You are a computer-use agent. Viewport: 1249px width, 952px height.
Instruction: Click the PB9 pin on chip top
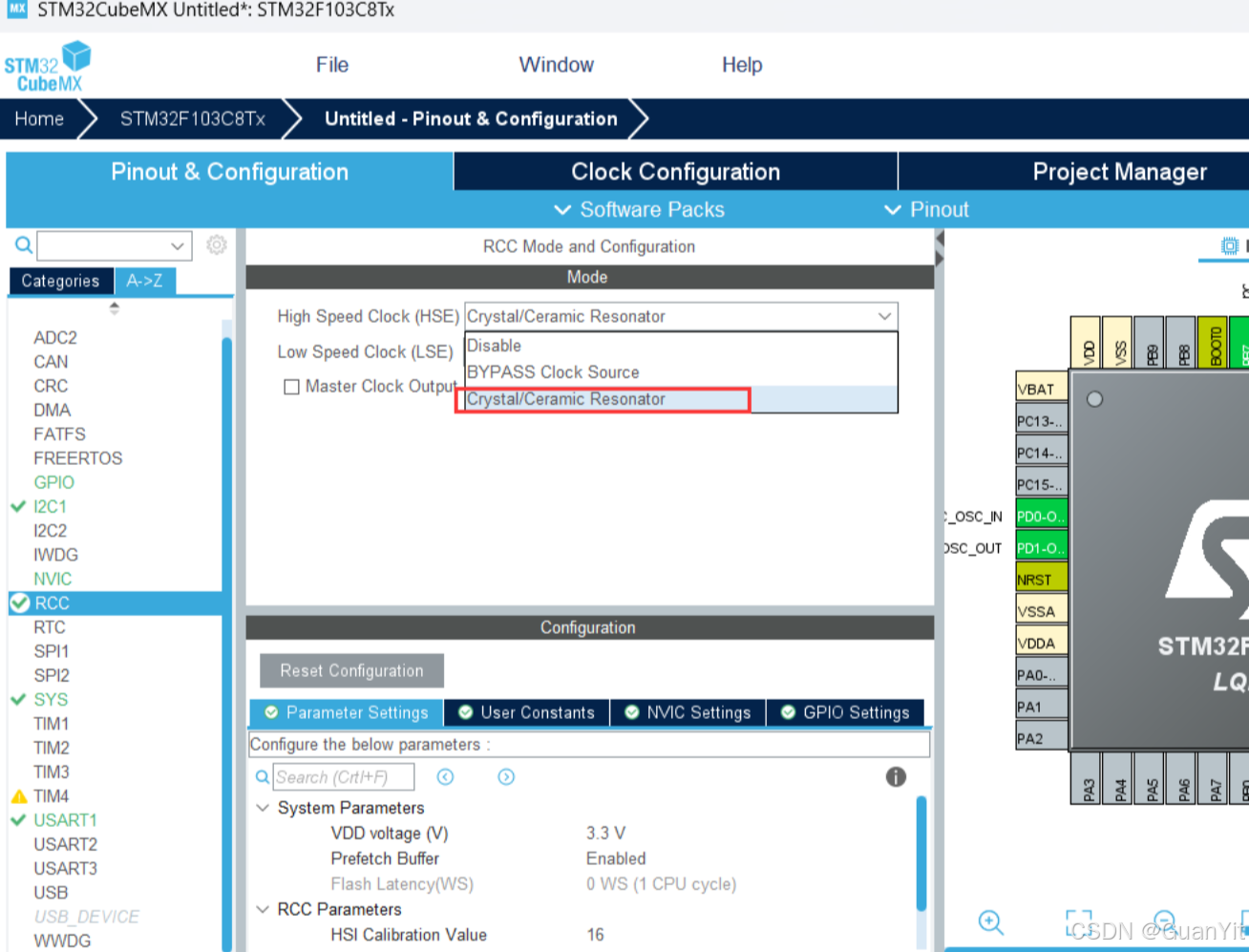coord(1151,344)
